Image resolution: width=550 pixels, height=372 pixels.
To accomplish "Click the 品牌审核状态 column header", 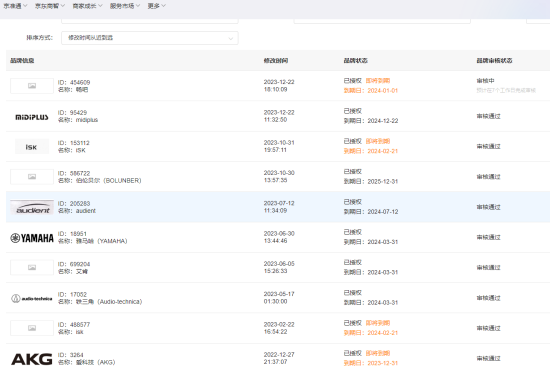I will 494,61.
